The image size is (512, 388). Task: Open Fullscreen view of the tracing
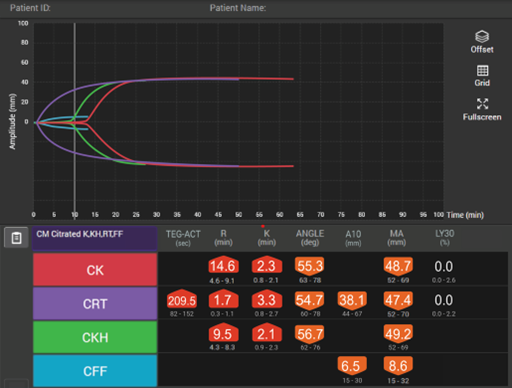tap(482, 104)
